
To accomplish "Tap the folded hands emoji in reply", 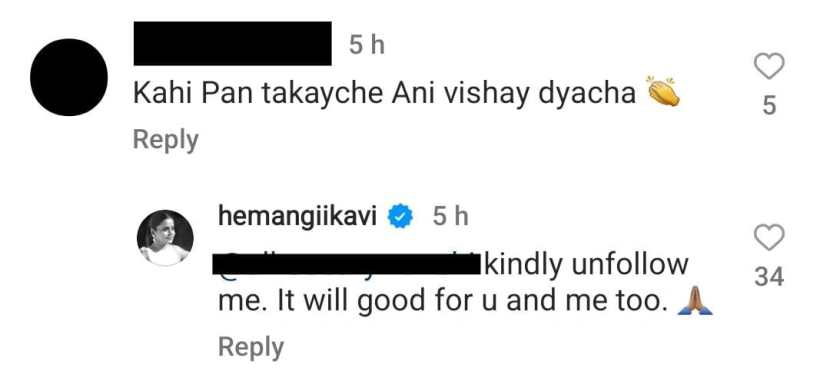I will tap(694, 303).
